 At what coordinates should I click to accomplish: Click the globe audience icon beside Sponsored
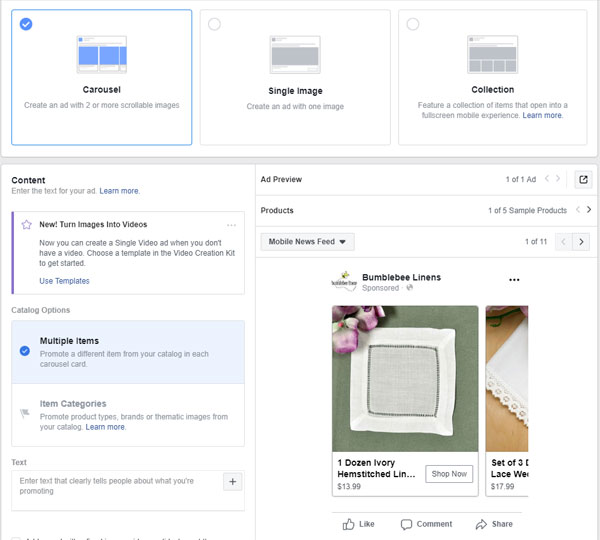click(409, 287)
